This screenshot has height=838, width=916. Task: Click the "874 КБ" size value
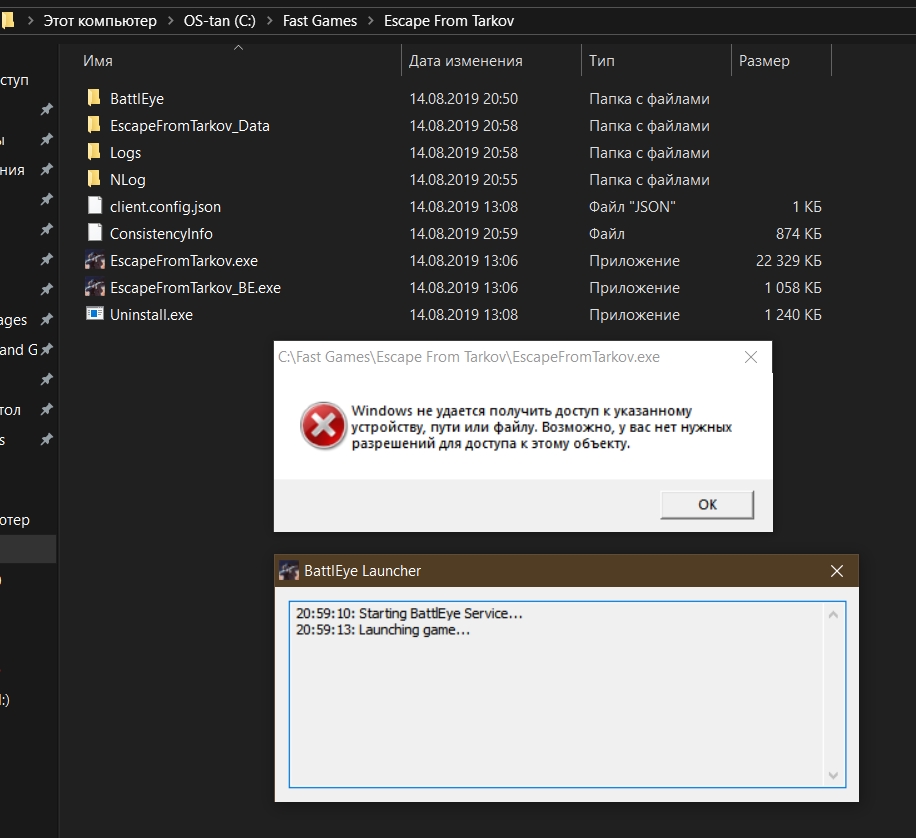tap(799, 233)
